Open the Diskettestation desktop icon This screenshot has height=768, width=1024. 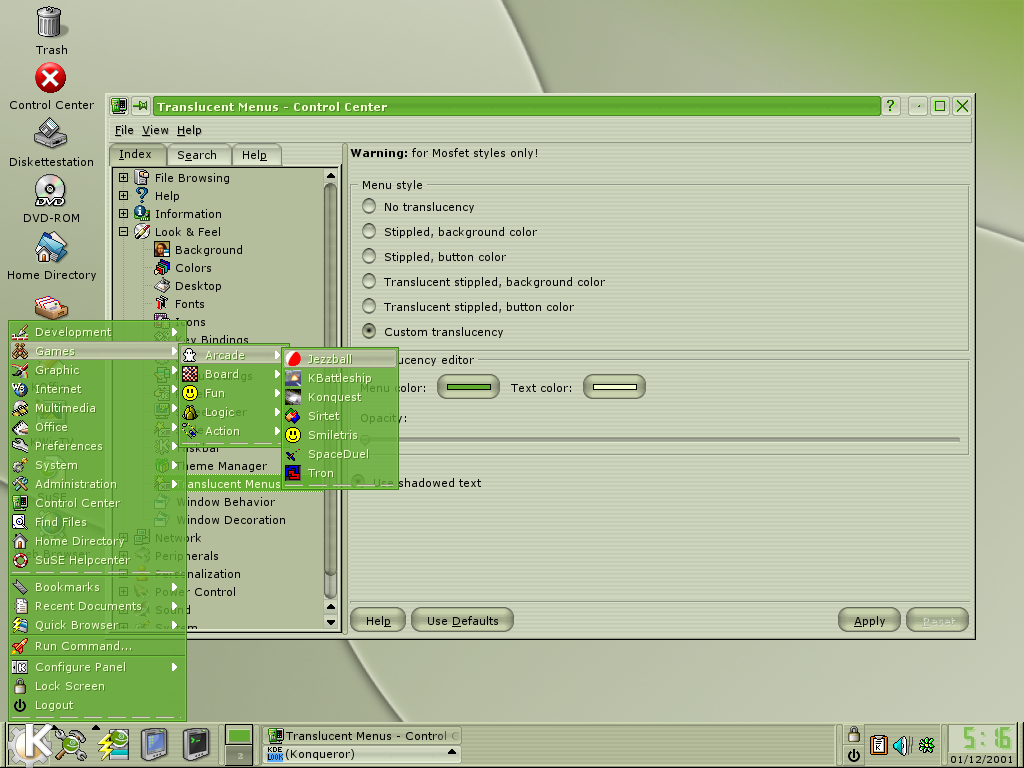51,142
